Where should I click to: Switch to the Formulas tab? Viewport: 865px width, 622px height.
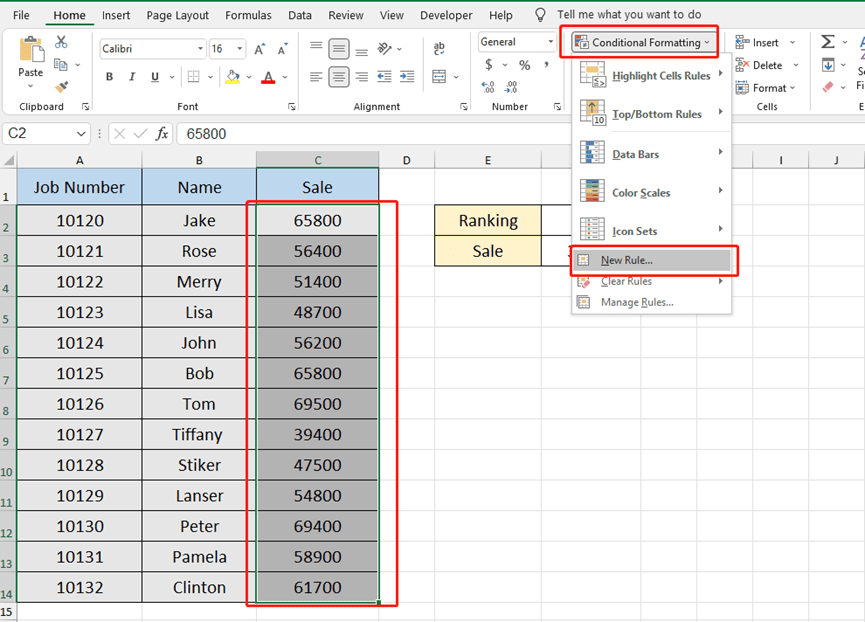(x=248, y=15)
